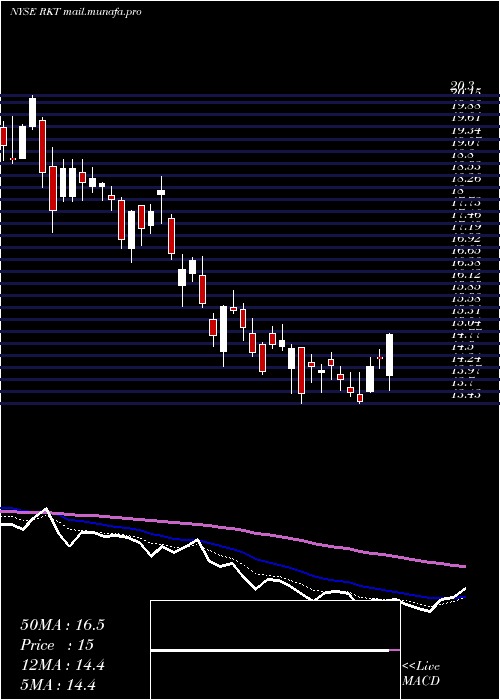Click the 20.3 top price label
Image resolution: width=500 pixels, height=700 pixels.
coord(463,85)
